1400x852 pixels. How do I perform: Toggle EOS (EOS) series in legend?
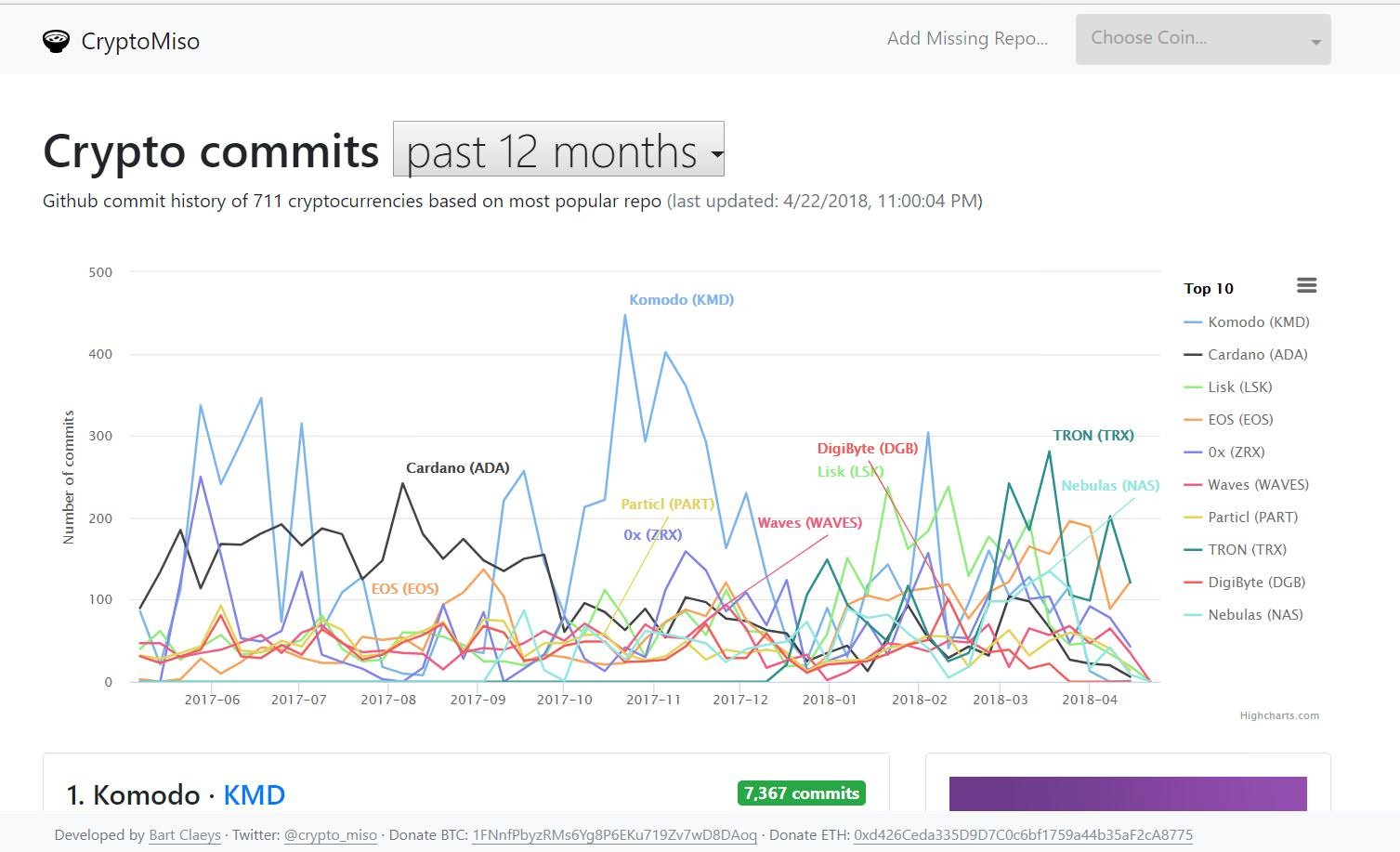click(1229, 420)
